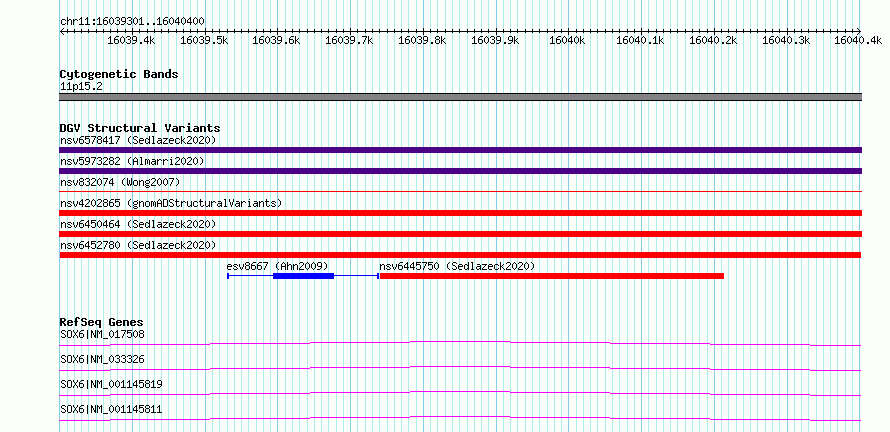Image resolution: width=890 pixels, height=432 pixels.
Task: Select the red nsv4202865 variant bar
Action: coord(460,213)
